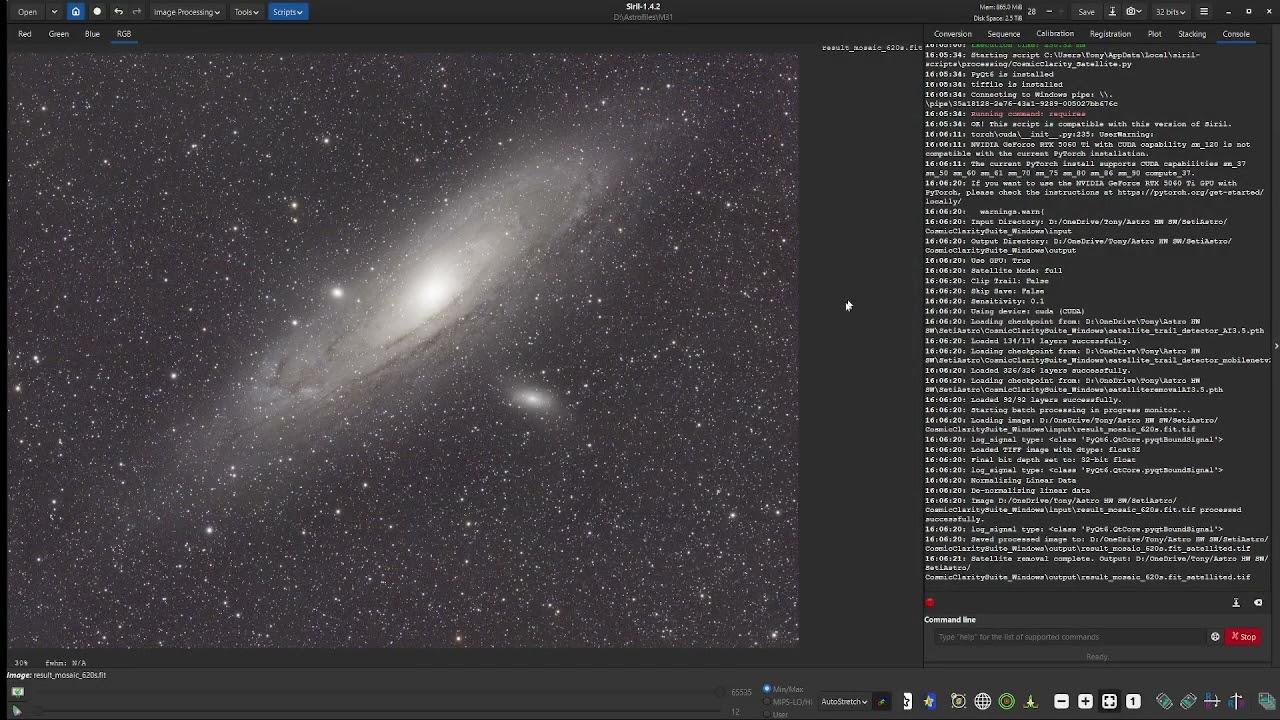
Task: Click the Save button
Action: [1086, 12]
